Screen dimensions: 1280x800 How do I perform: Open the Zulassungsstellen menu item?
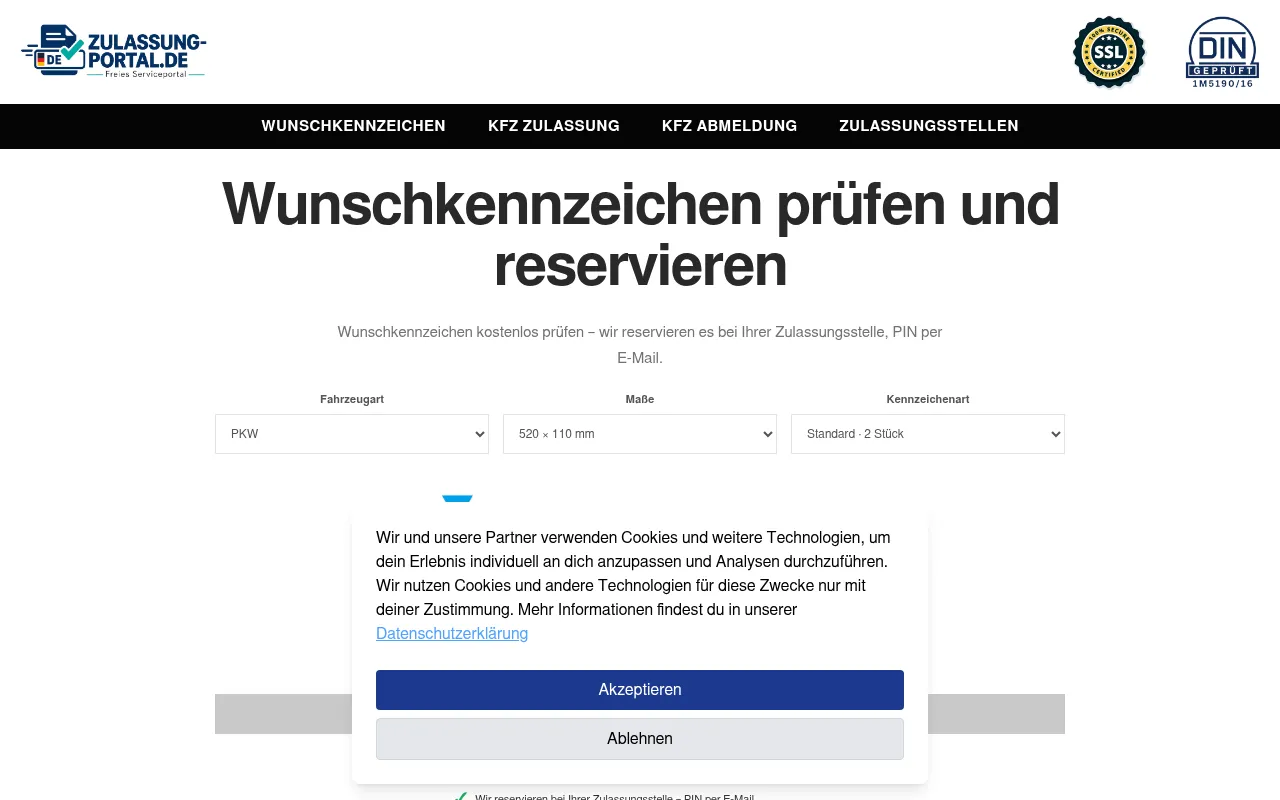pos(929,126)
